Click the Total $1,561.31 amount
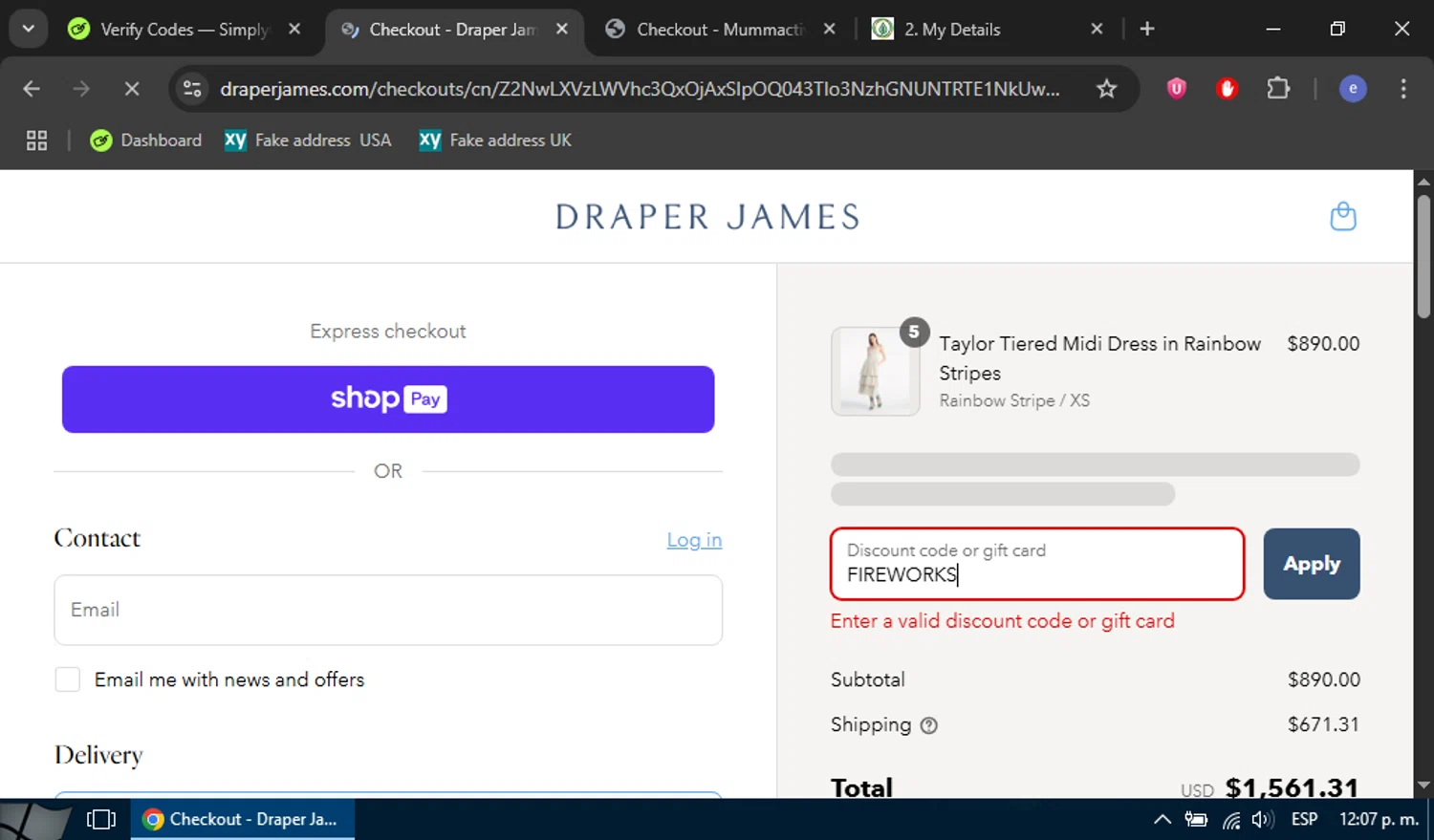Screen dimensions: 1434x840 1293,787
